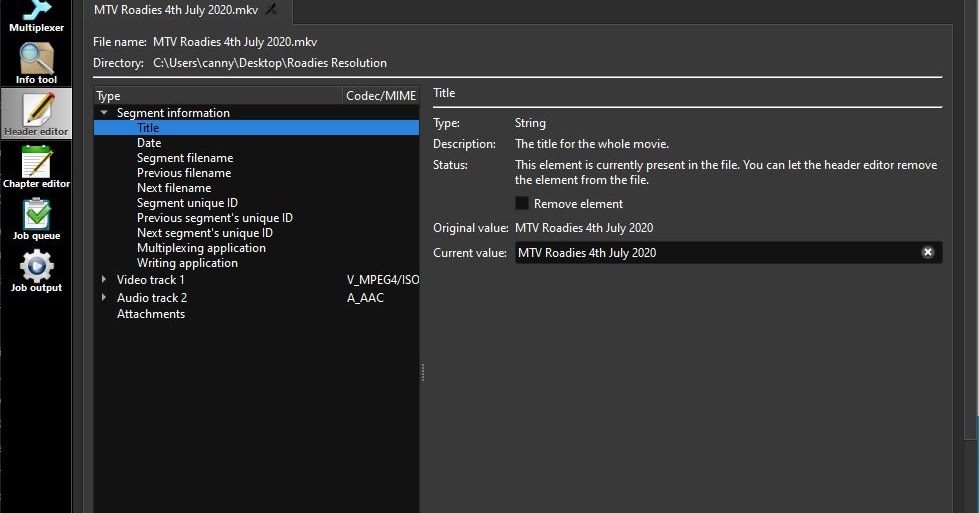Click the directory path C:\Users\canny\Desktop\Roadies Resolution
This screenshot has height=513, width=979.
[x=270, y=63]
